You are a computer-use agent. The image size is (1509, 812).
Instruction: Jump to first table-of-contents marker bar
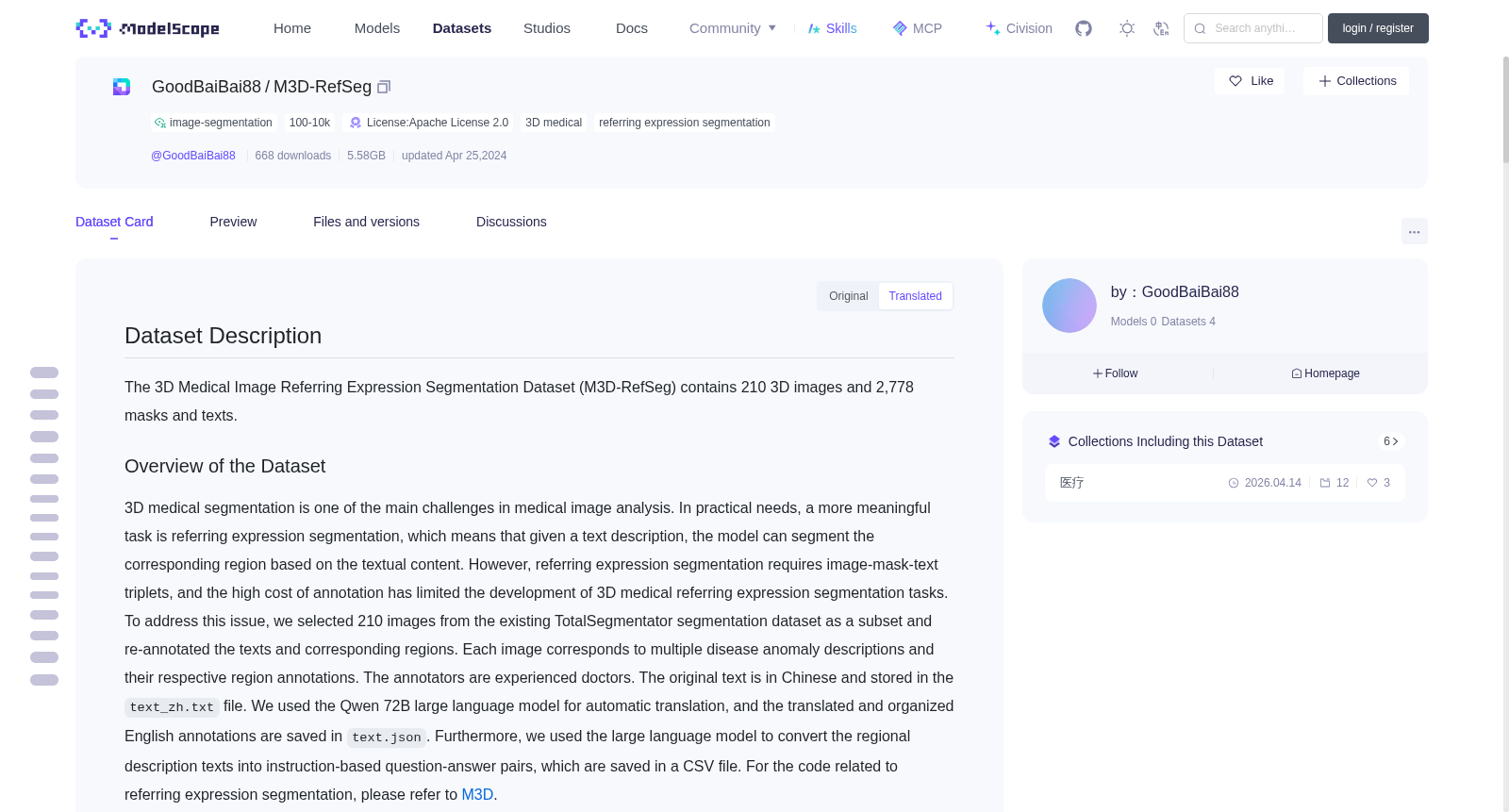44,373
